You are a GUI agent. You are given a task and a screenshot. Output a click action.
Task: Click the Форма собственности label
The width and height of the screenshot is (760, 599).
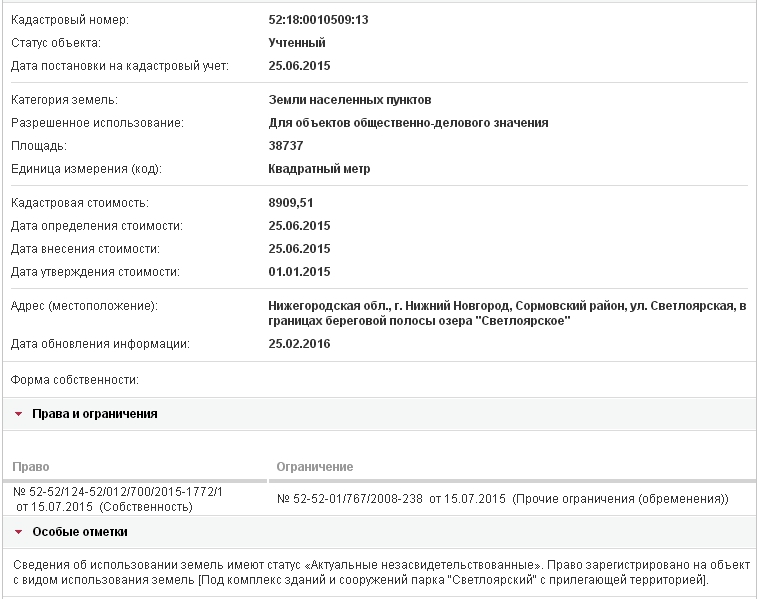click(x=74, y=380)
